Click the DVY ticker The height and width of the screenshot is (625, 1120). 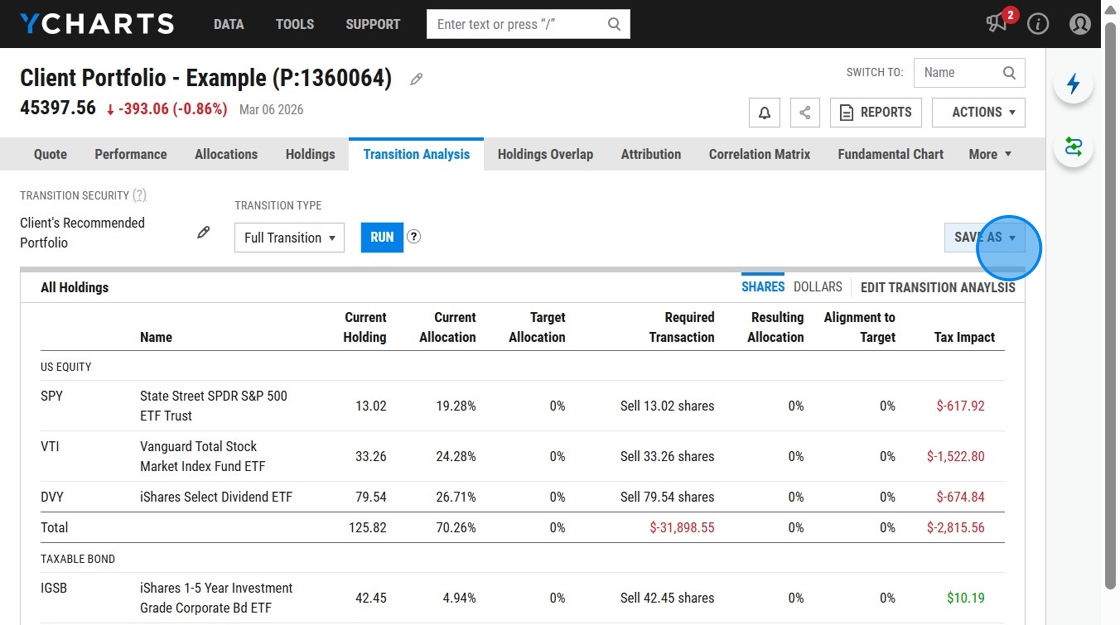tap(51, 497)
